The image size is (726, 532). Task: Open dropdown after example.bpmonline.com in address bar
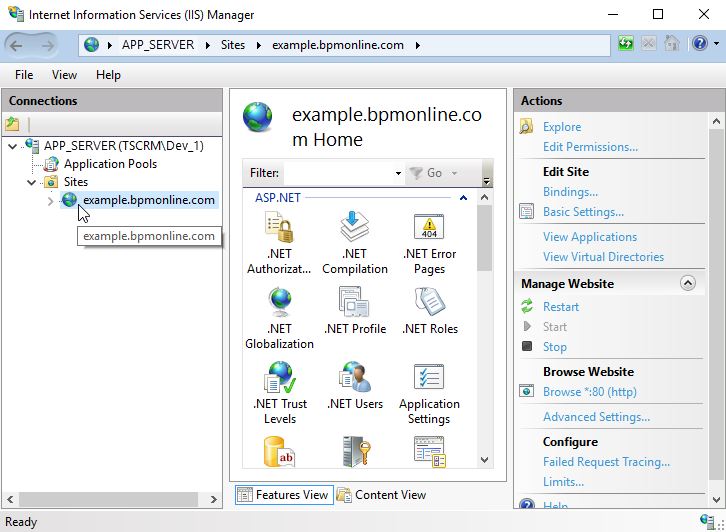tap(418, 45)
